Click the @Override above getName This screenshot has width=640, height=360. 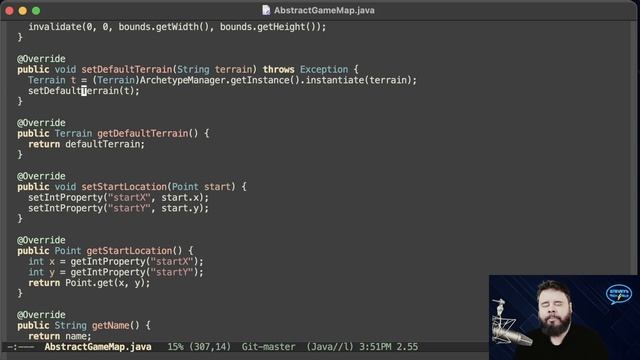pos(41,315)
